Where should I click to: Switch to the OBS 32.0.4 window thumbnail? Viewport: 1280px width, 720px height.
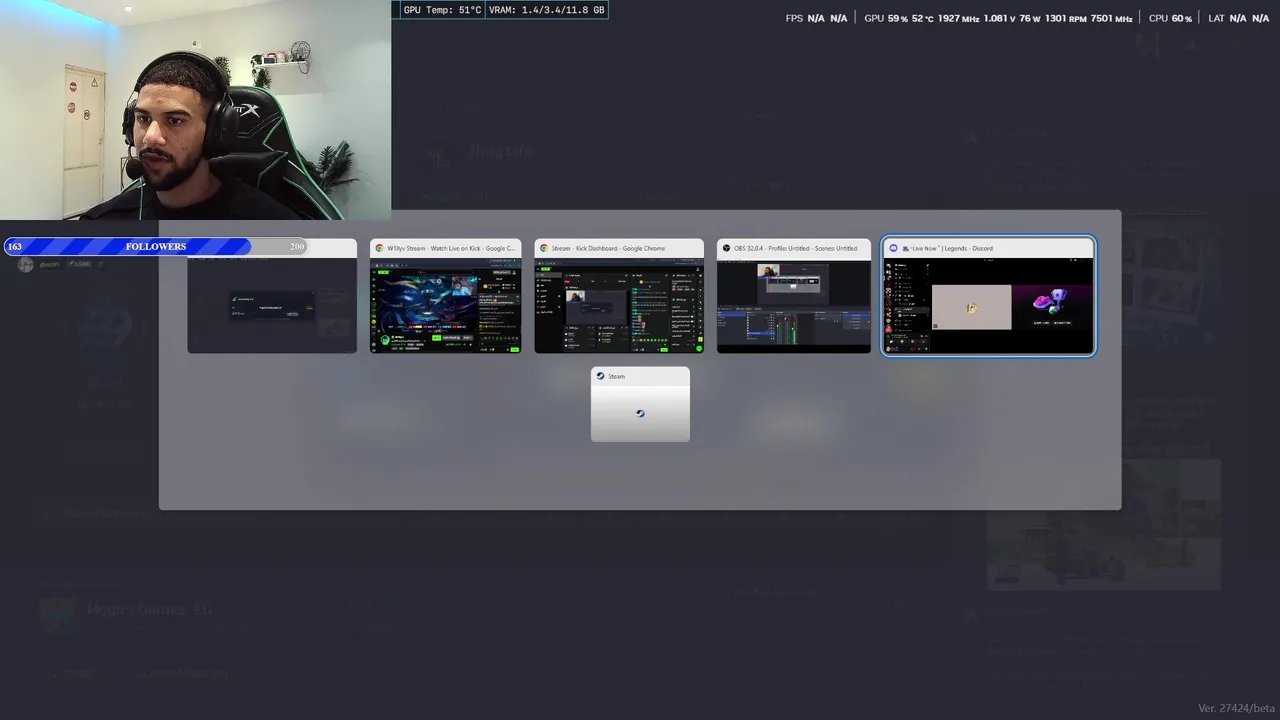pos(794,296)
